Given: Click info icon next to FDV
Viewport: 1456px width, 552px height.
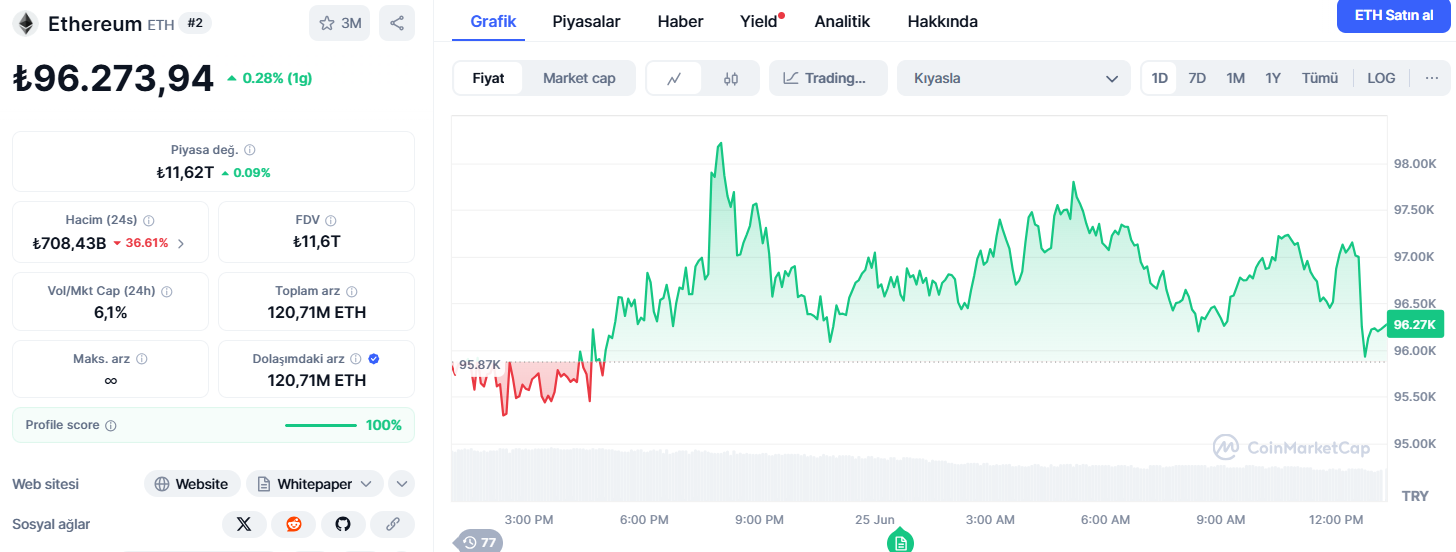Looking at the screenshot, I should pos(331,220).
